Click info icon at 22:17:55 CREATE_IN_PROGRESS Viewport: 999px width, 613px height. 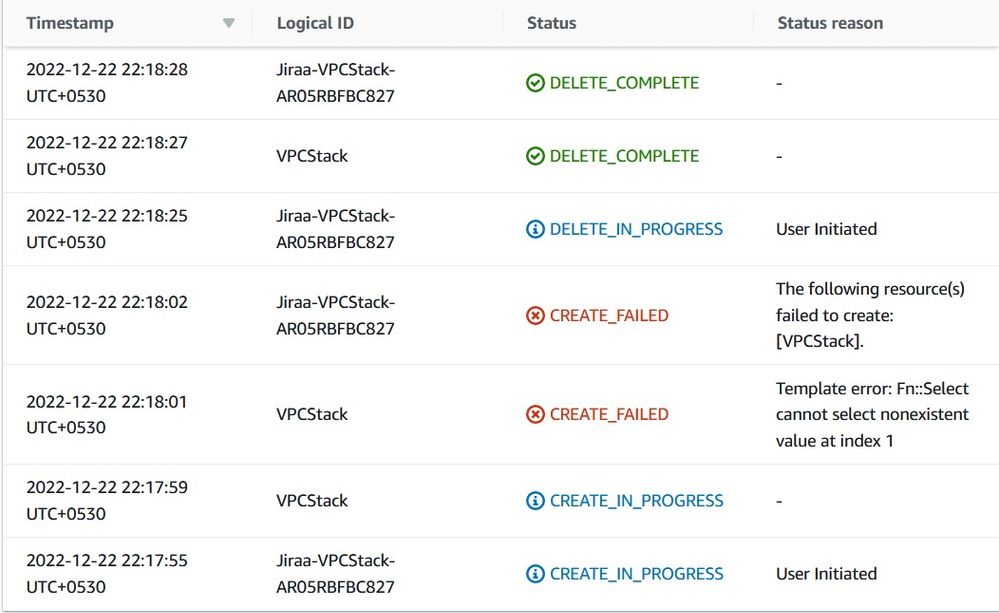535,574
